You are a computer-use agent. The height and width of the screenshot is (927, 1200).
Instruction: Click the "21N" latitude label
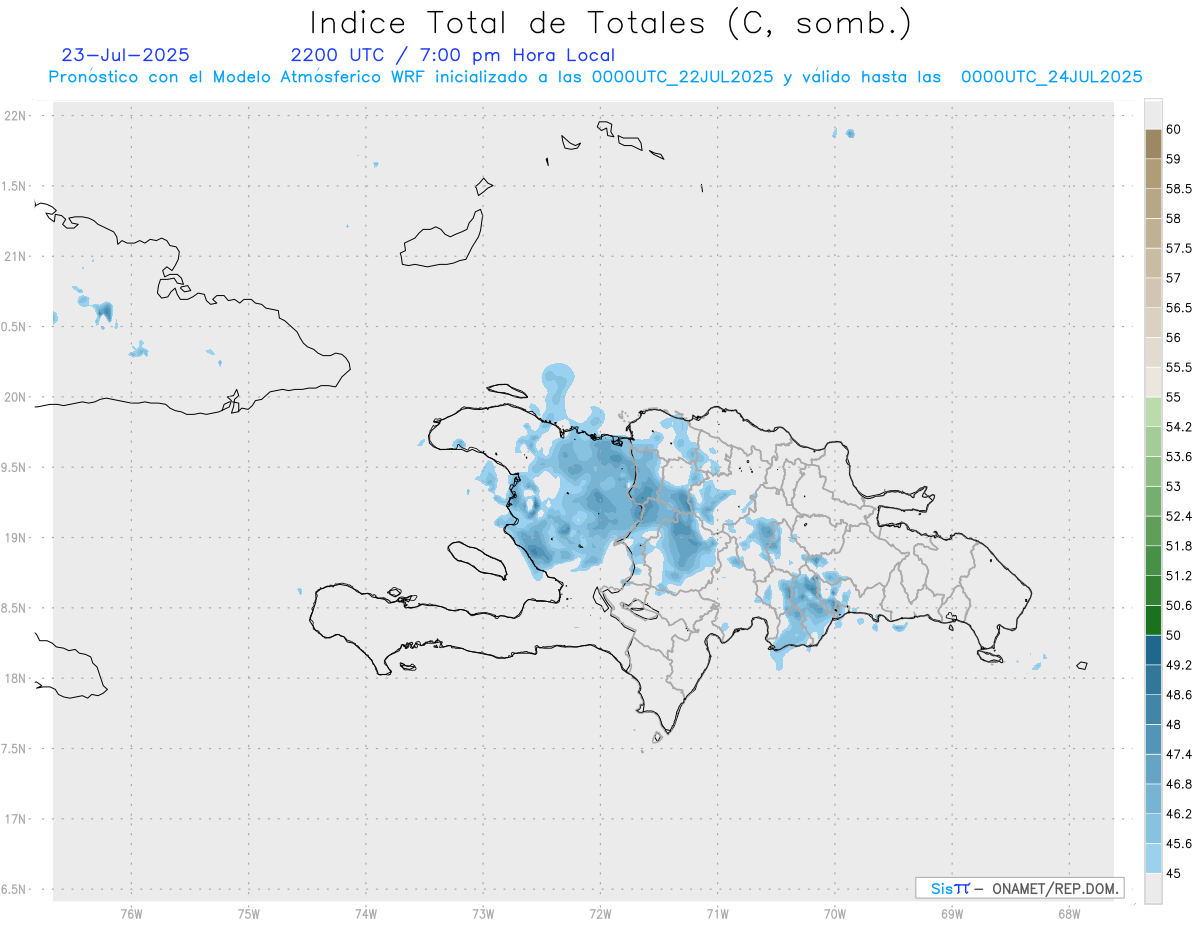click(14, 256)
